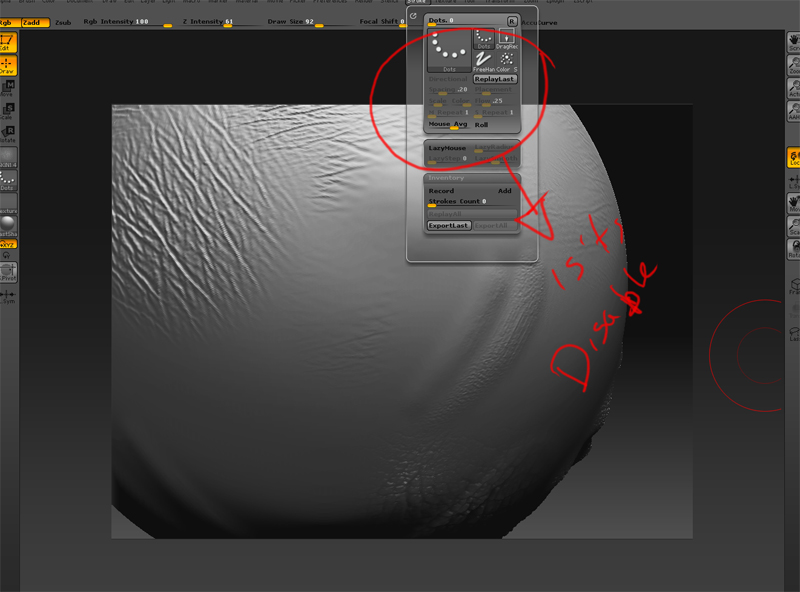The image size is (800, 592).
Task: Adjust the Mouse Avg slider
Action: pyautogui.click(x=448, y=124)
